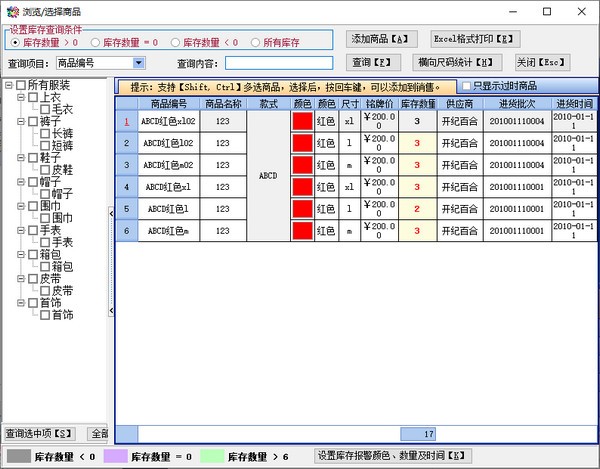Click red color swatch in row 1
600x469 pixels.
click(302, 121)
